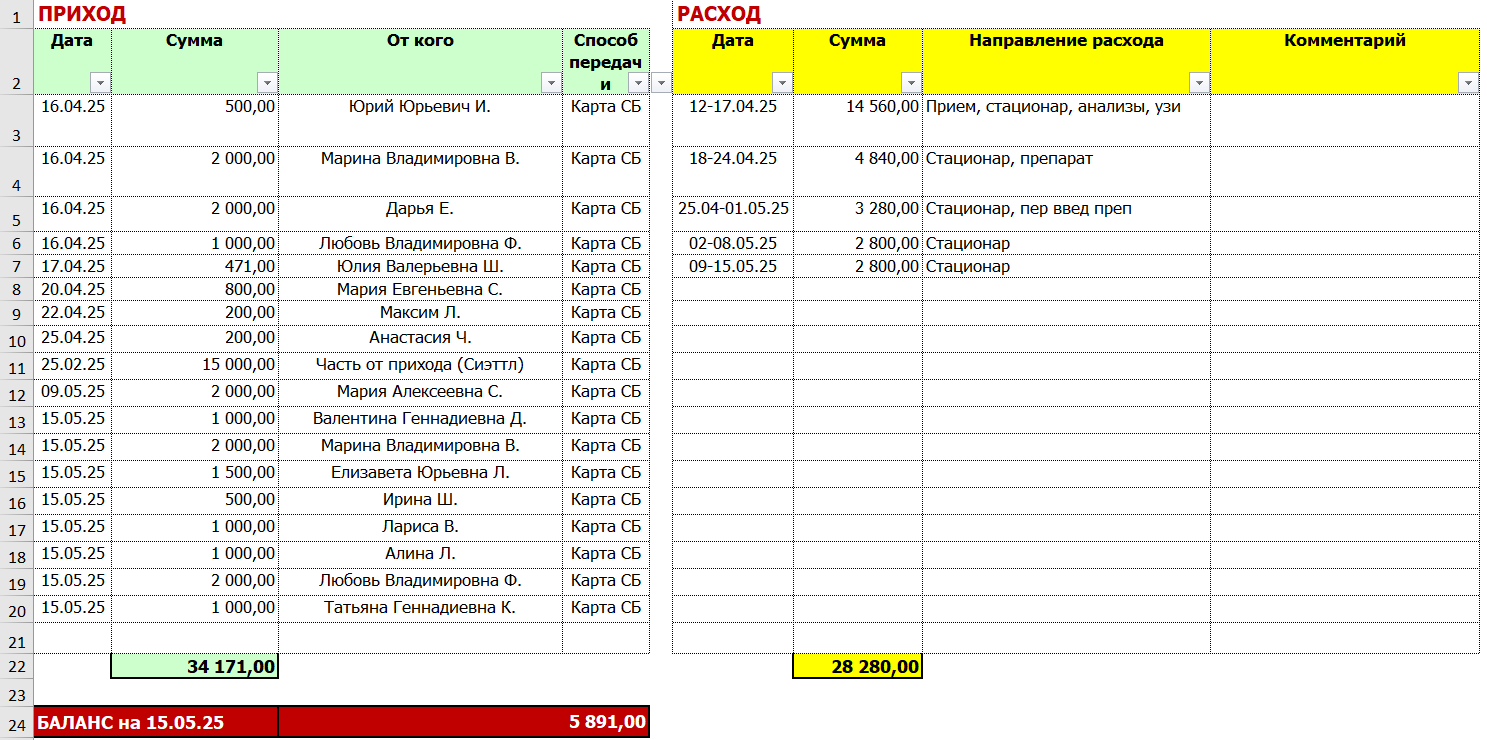
Task: Select the 17.04.25 date cell
Action: tap(73, 266)
